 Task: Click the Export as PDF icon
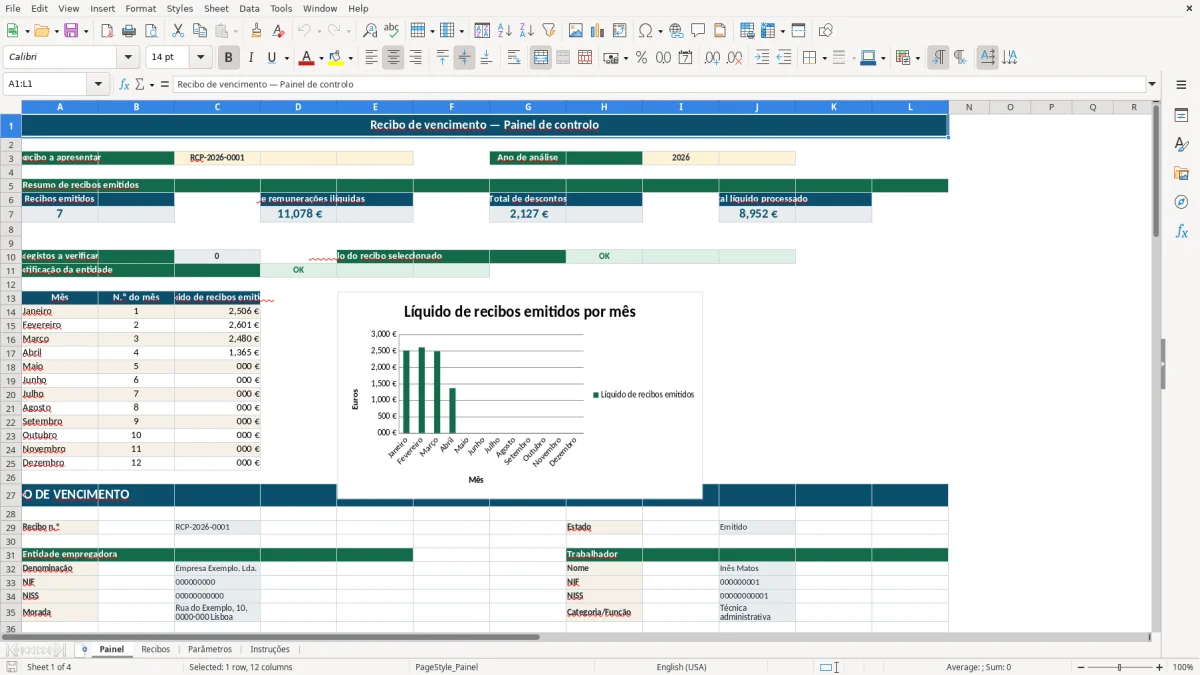pyautogui.click(x=107, y=31)
